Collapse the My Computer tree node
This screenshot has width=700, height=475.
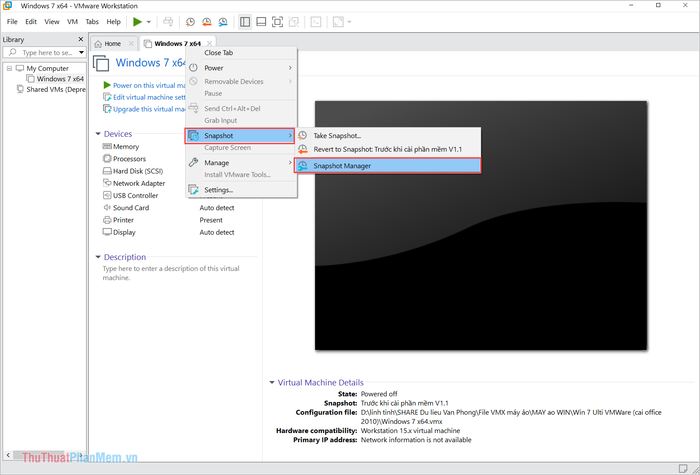[x=9, y=68]
